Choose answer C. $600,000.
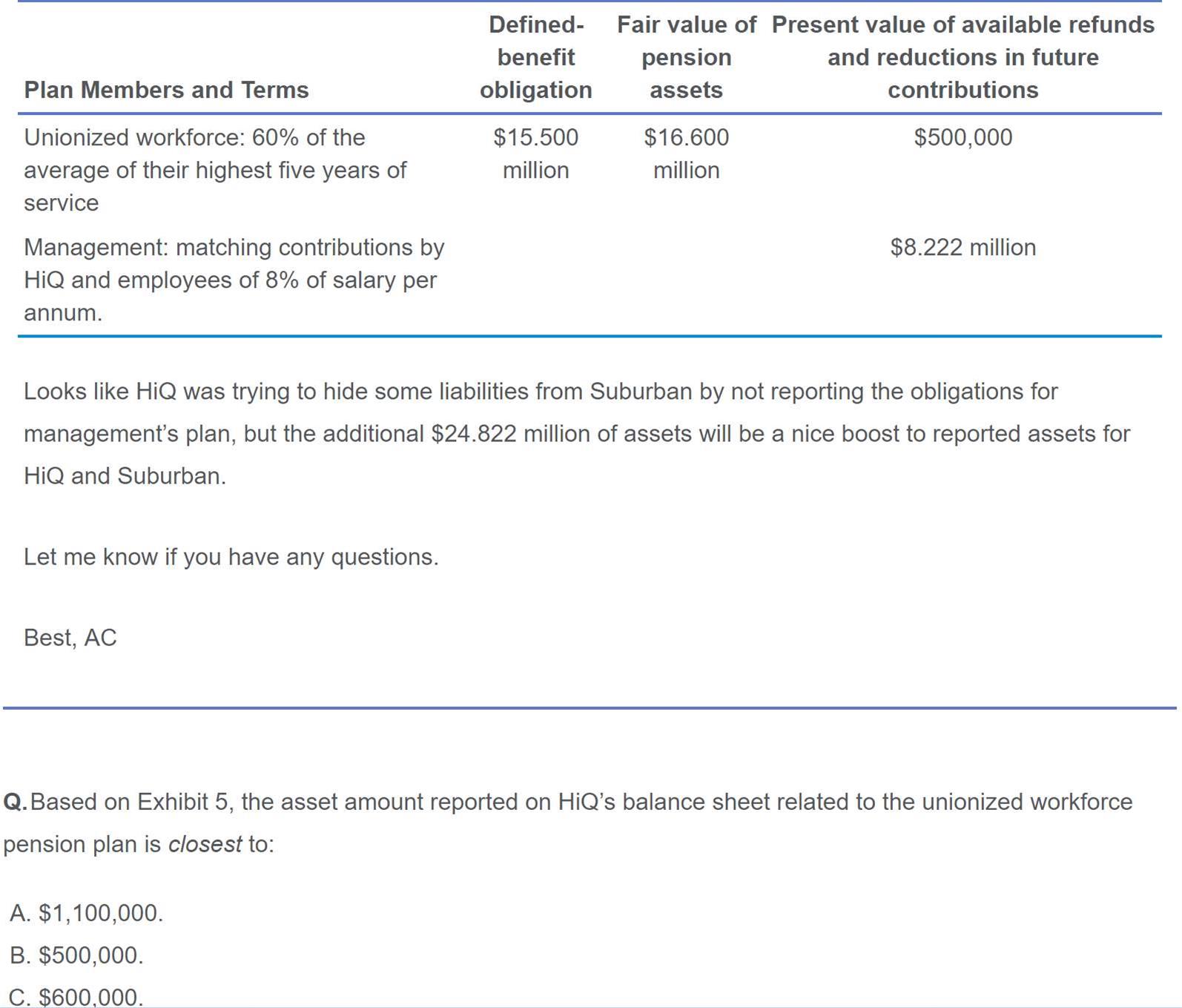 [76, 996]
